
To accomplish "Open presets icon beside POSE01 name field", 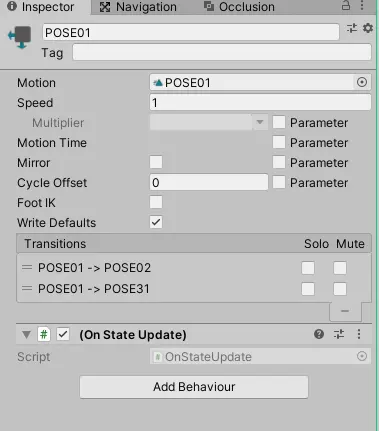I will tap(352, 28).
